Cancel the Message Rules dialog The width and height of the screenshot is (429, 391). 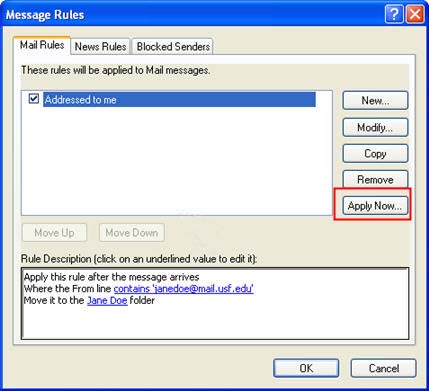point(384,368)
